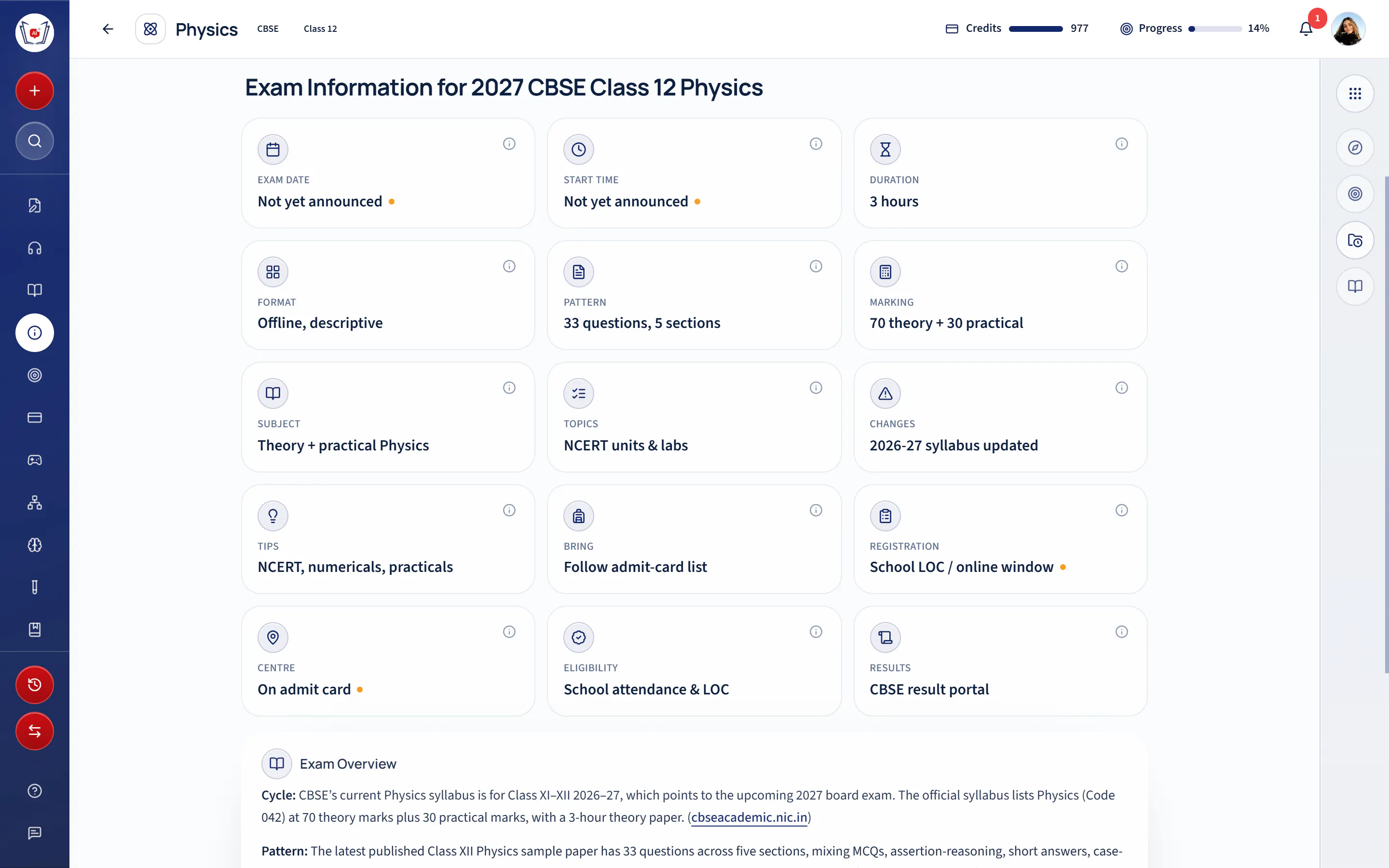Open the target icon in left sidebar
The image size is (1389, 868).
tap(34, 375)
